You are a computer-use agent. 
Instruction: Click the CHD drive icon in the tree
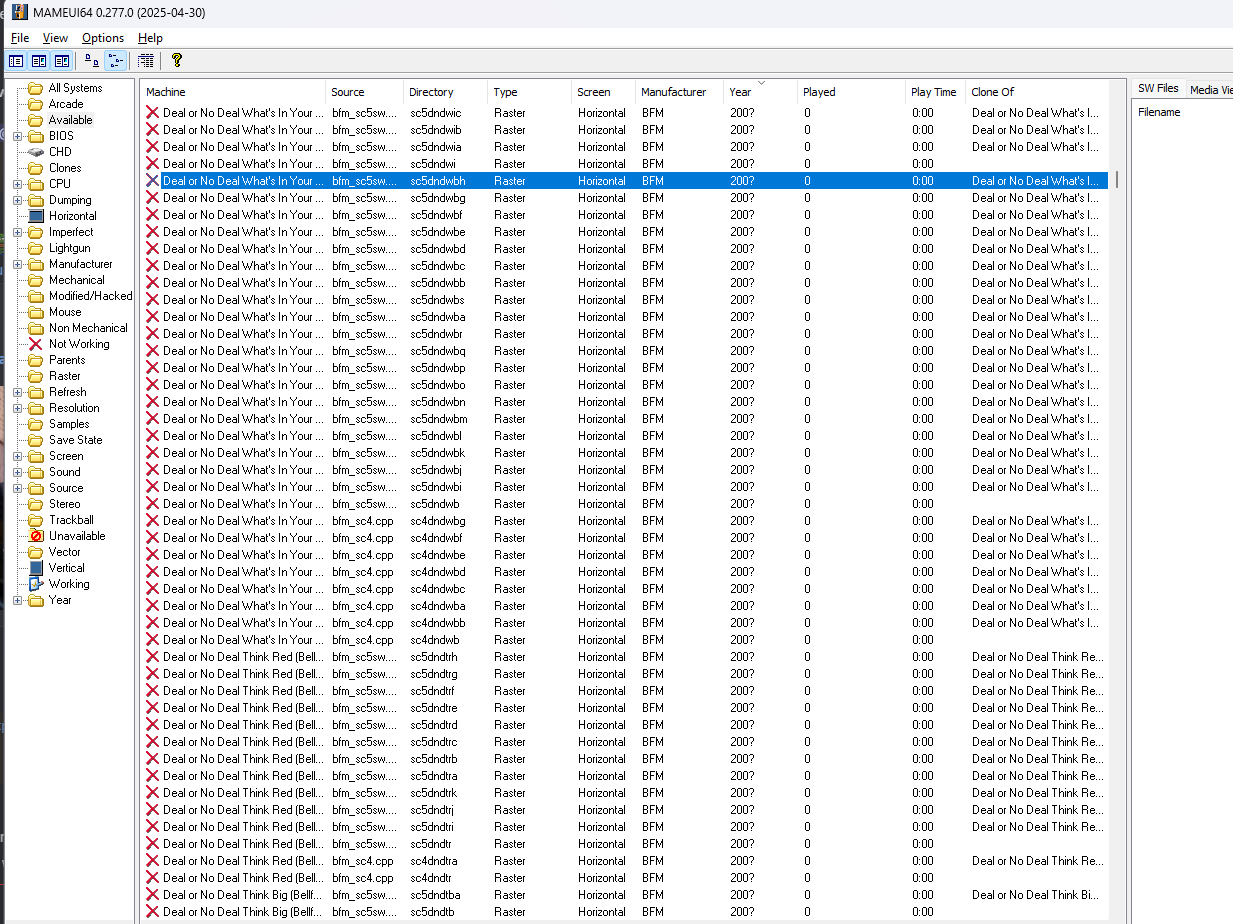tap(35, 152)
